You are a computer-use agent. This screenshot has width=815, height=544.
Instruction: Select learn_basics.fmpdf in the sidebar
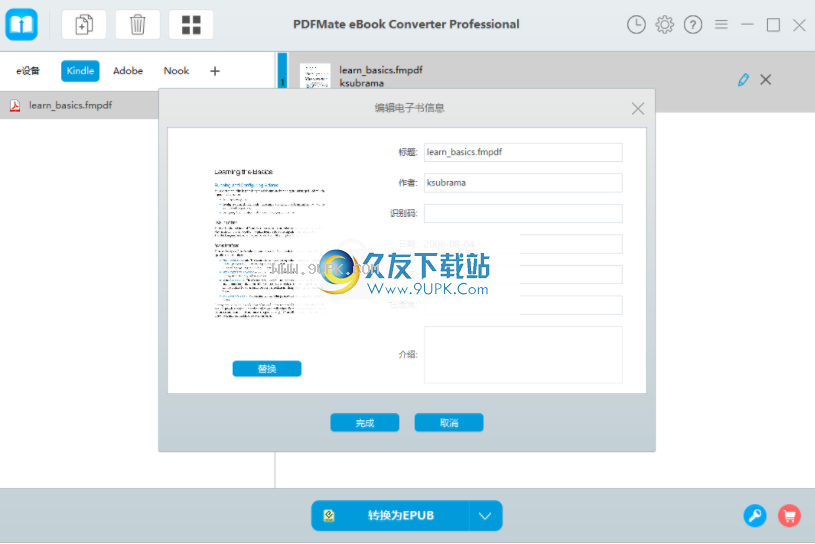point(79,105)
